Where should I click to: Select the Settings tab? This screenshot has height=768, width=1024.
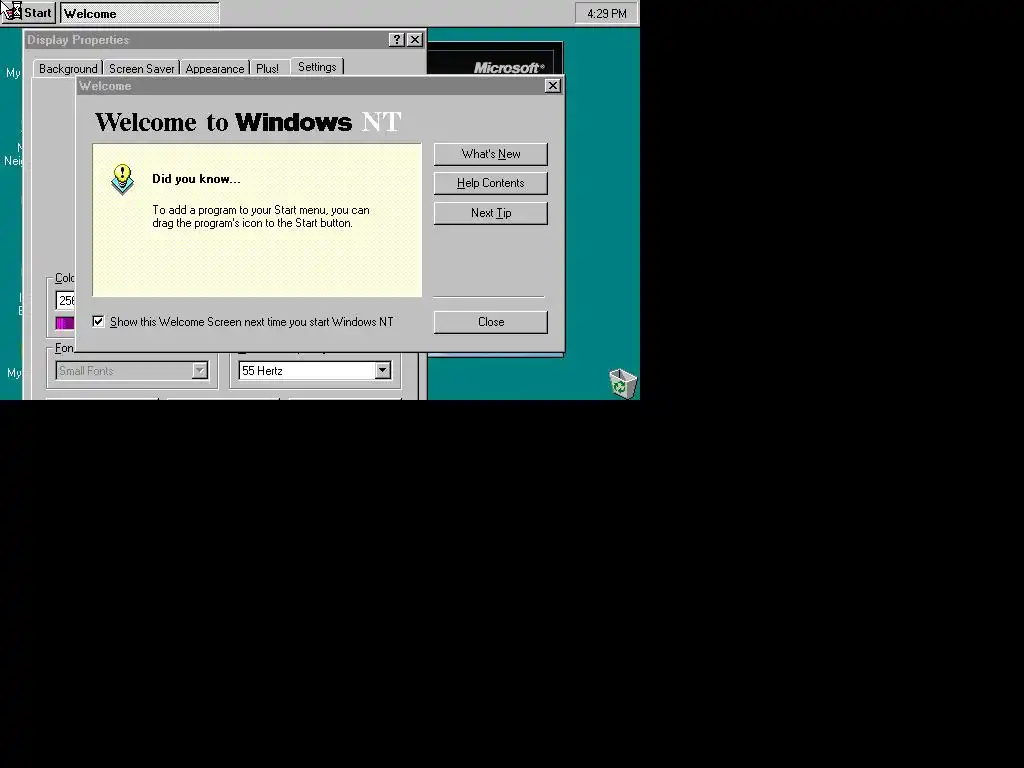pos(317,67)
